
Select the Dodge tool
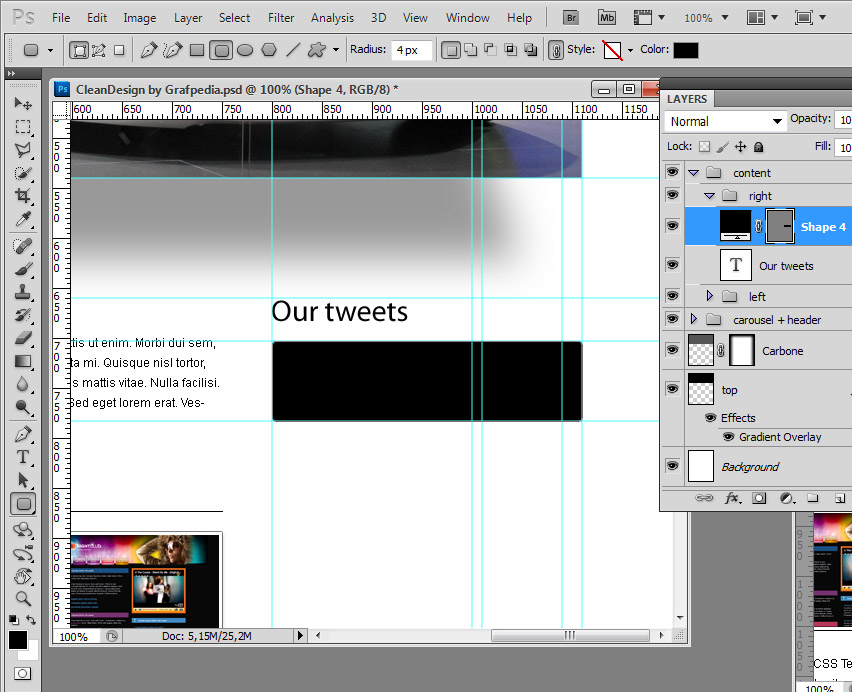click(x=23, y=407)
